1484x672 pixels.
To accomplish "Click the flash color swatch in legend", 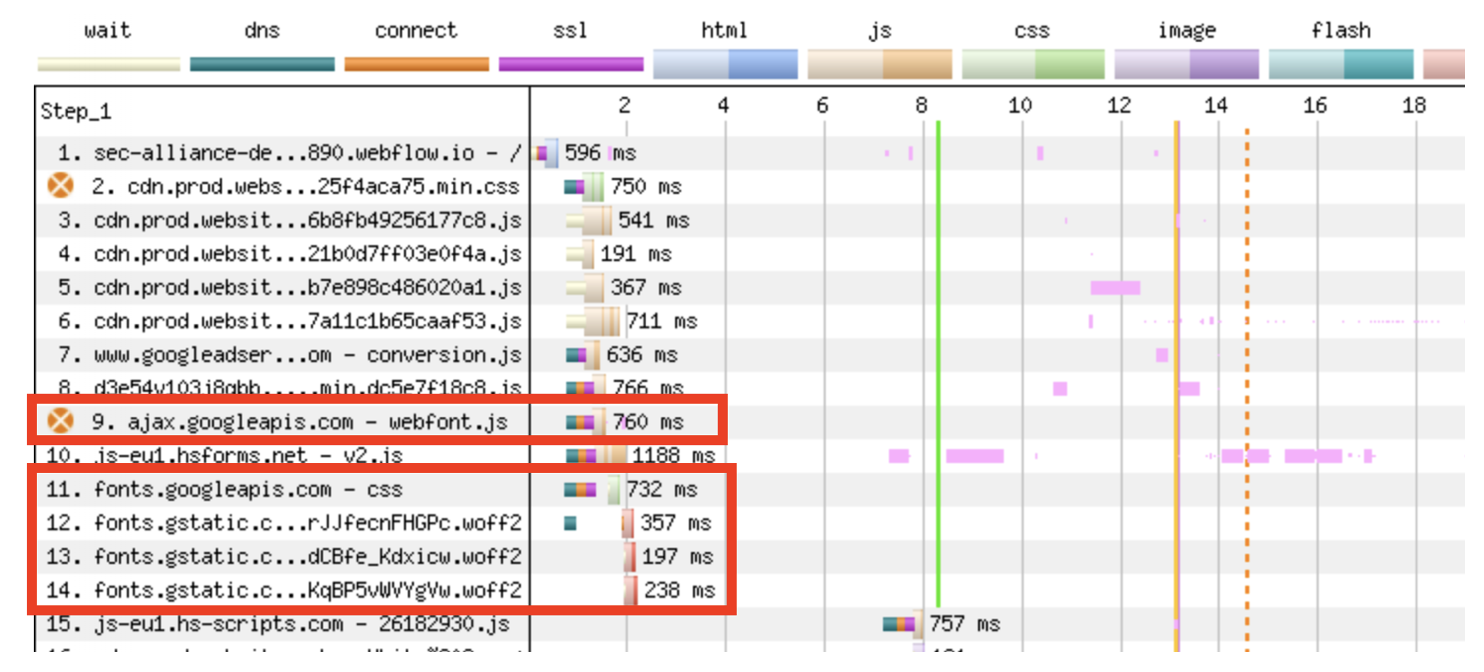I will coord(1341,64).
